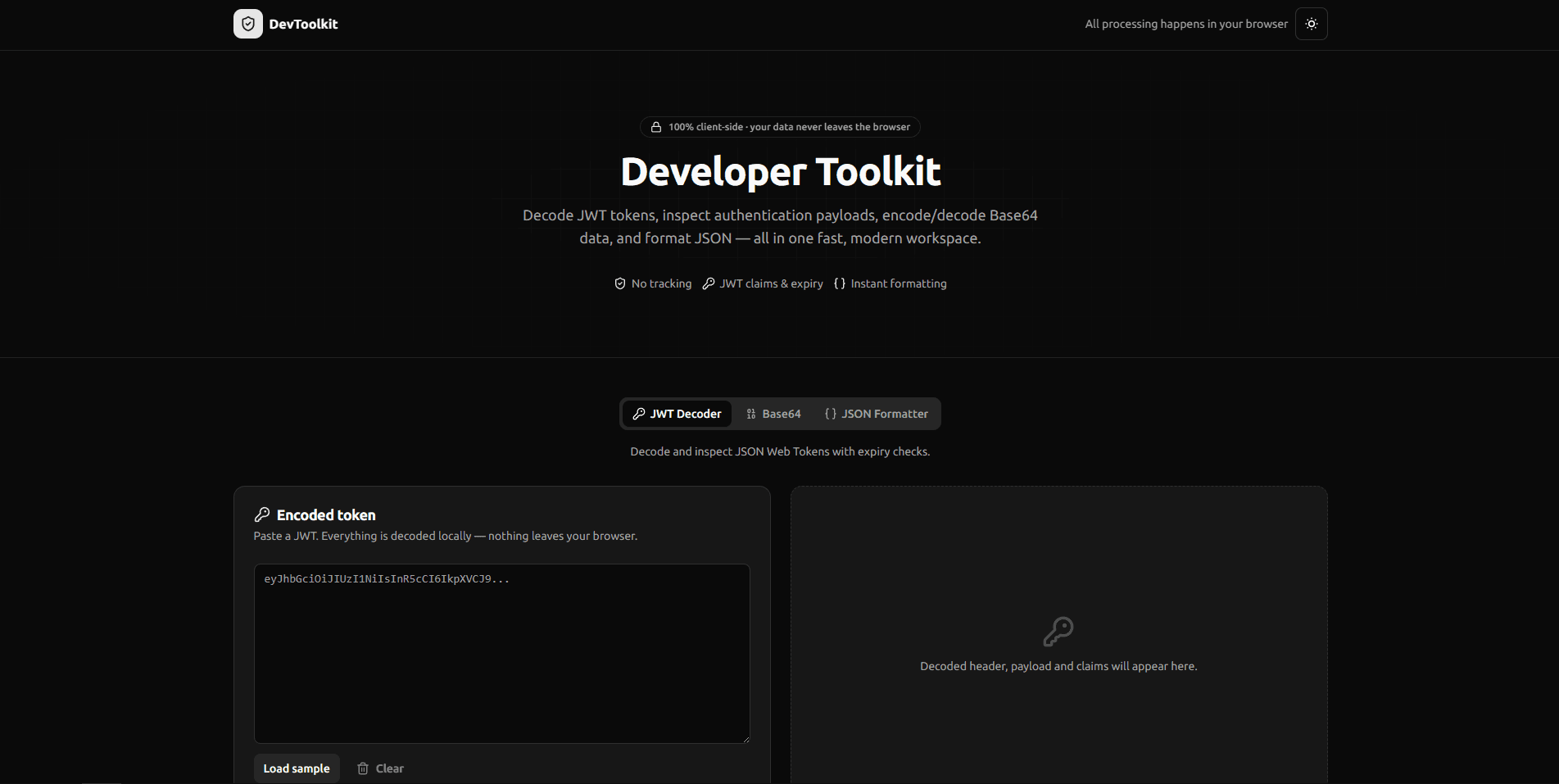Click the key icon next to Encoded token
1559x784 pixels.
pyautogui.click(x=262, y=514)
